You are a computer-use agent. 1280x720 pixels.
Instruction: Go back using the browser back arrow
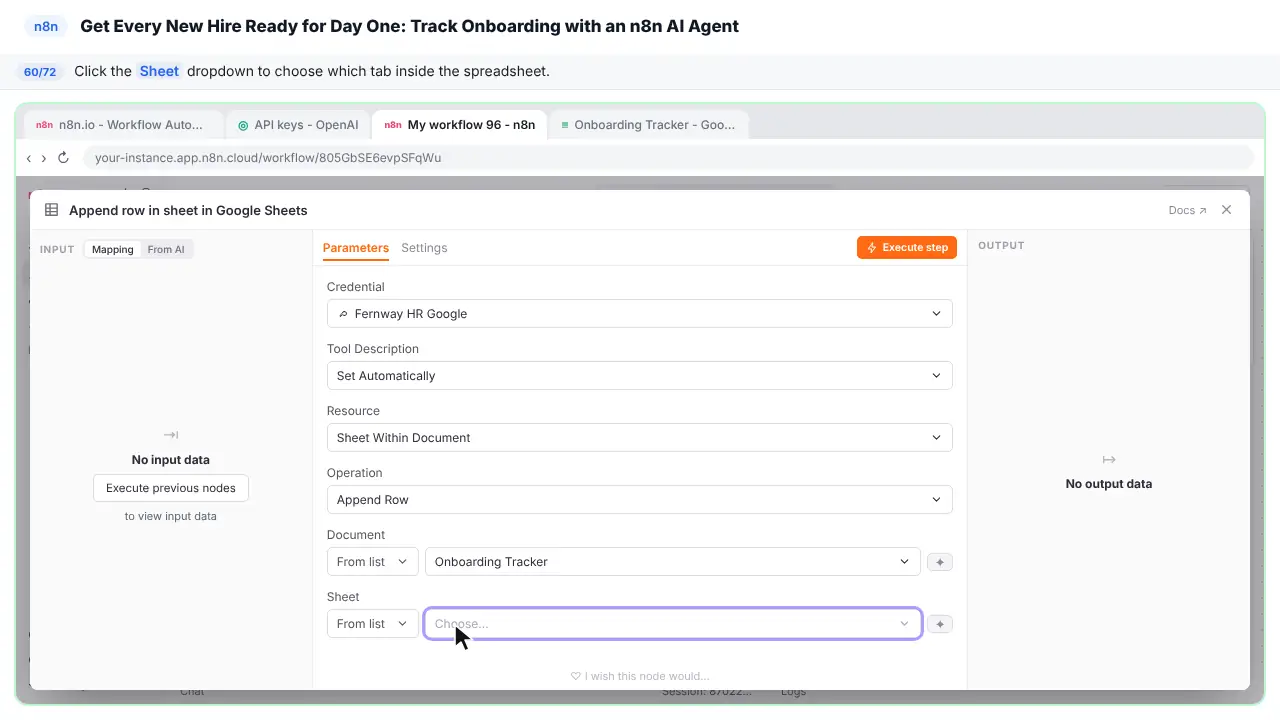tap(29, 158)
